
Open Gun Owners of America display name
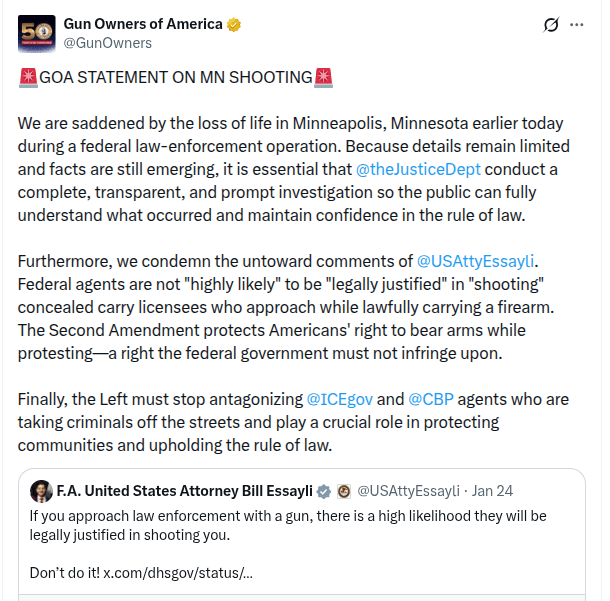tap(143, 24)
